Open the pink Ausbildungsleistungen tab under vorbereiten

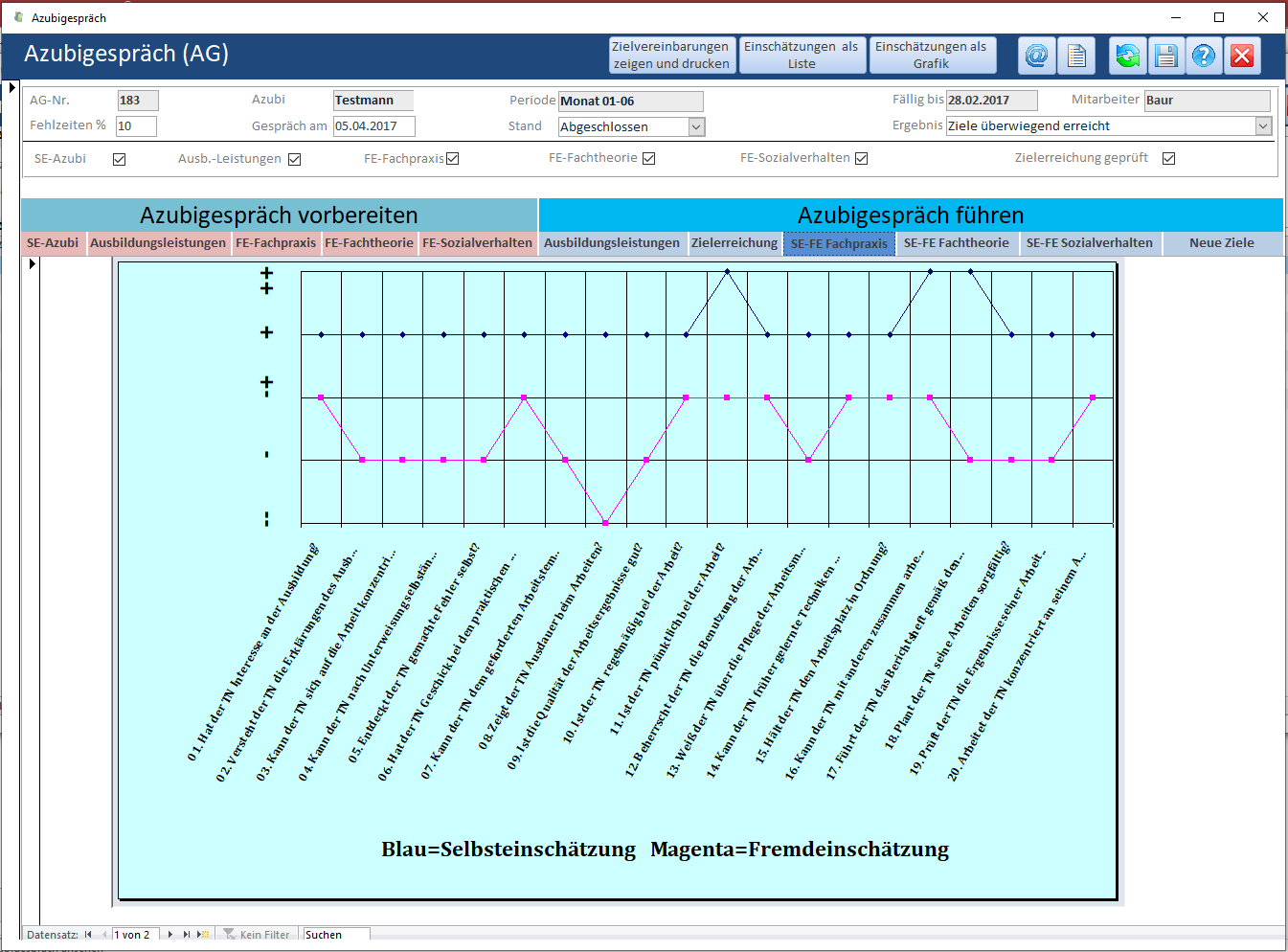coord(158,243)
